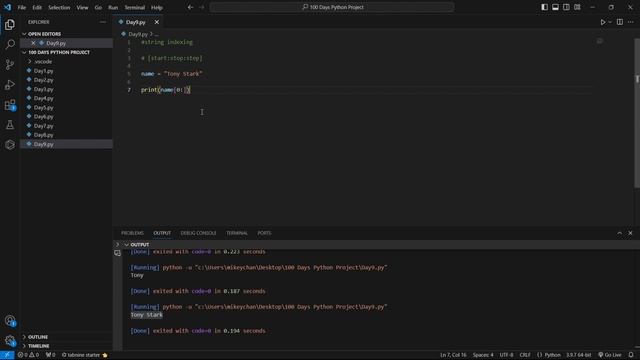Open the Extensions view
640x360 pixels.
(x=10, y=105)
